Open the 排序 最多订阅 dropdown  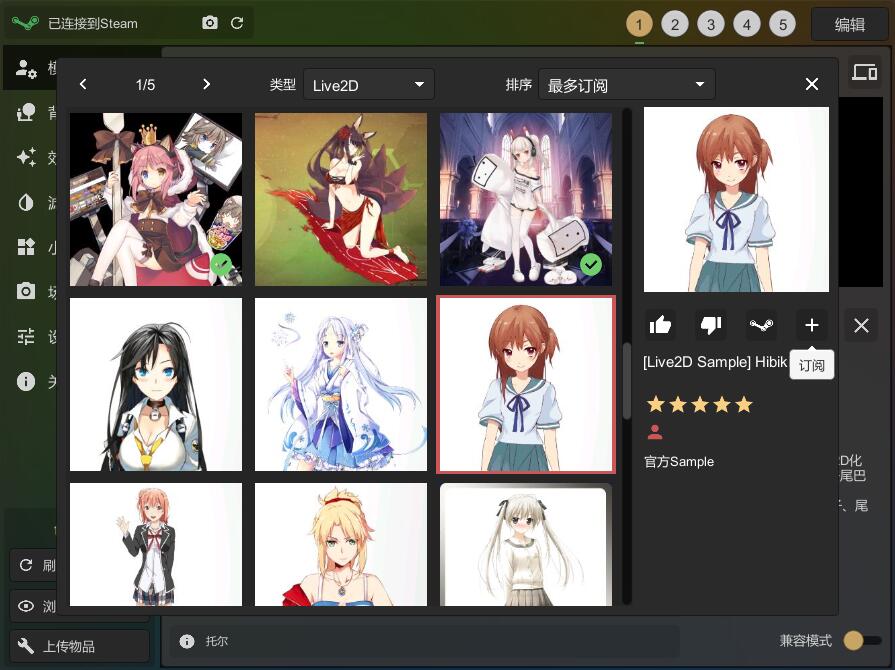point(626,85)
